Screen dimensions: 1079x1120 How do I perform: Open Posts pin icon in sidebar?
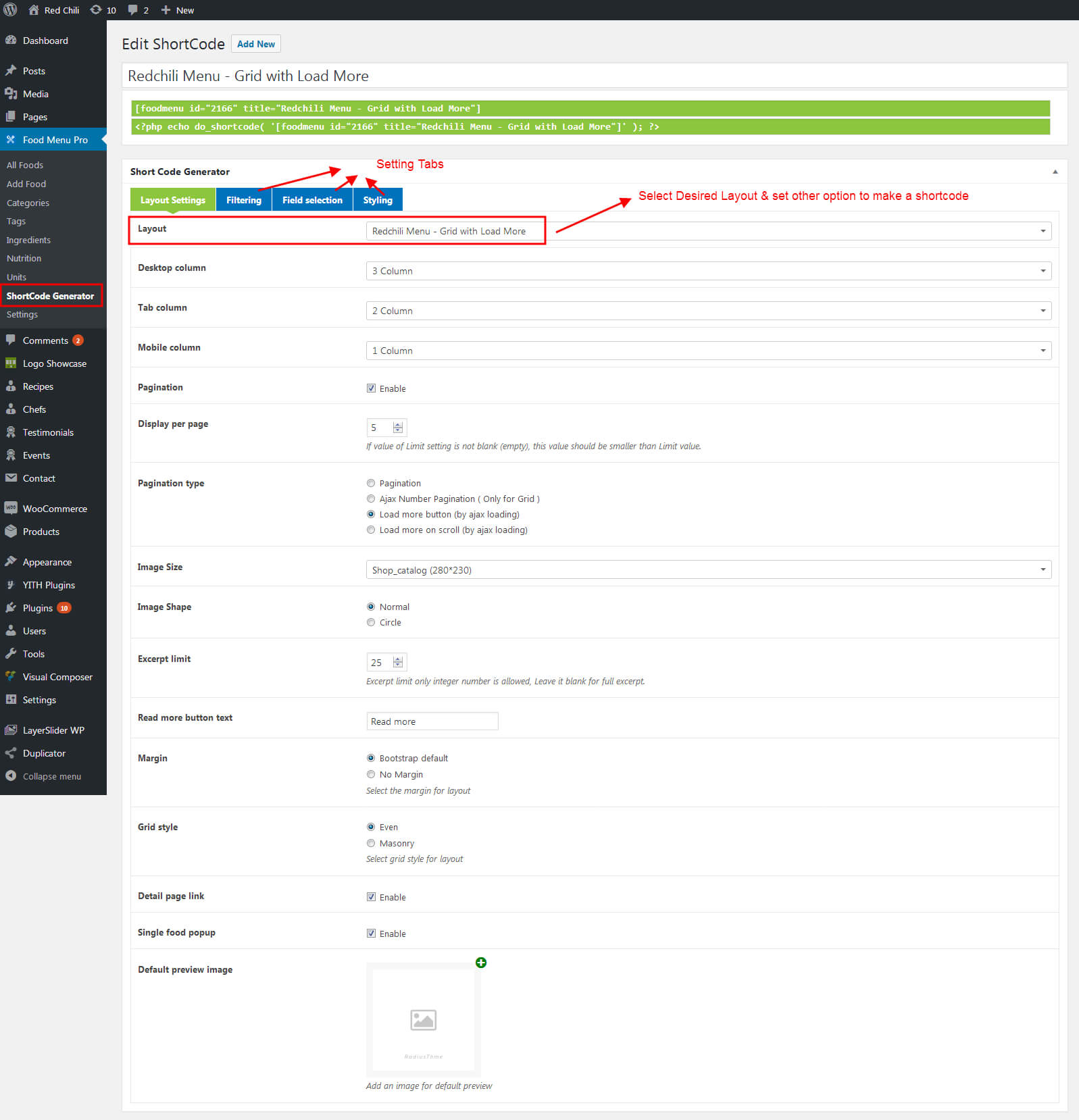pos(11,71)
